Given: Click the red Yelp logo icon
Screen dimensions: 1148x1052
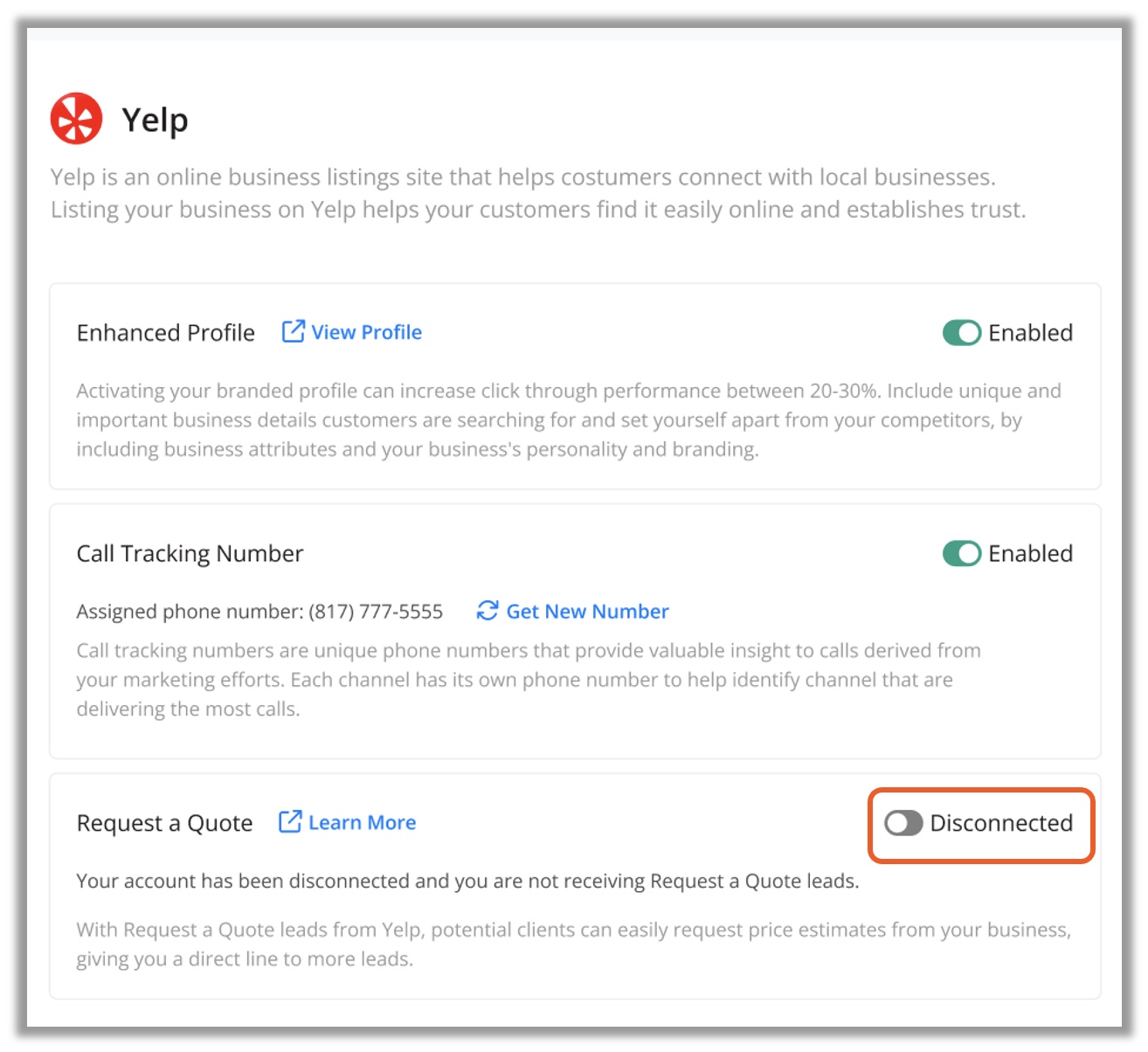Looking at the screenshot, I should [76, 118].
